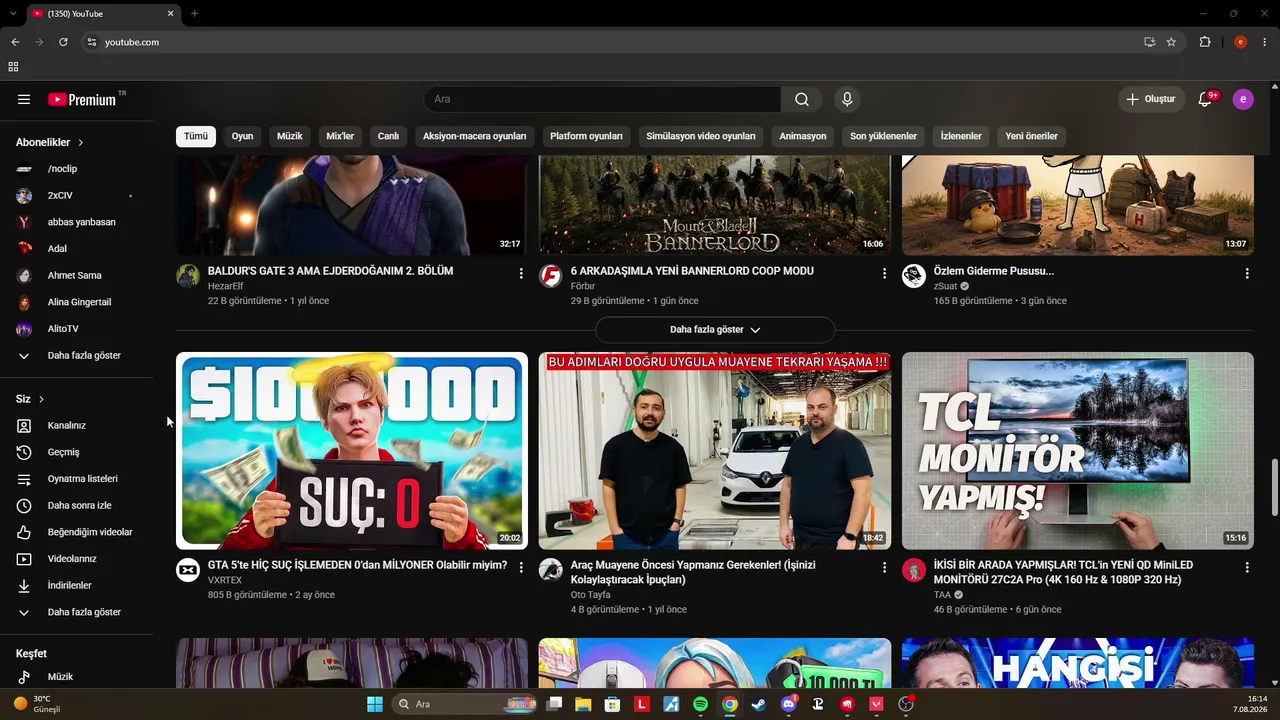Screen dimensions: 1280x720
Task: Open Discord from the taskbar
Action: click(788, 704)
